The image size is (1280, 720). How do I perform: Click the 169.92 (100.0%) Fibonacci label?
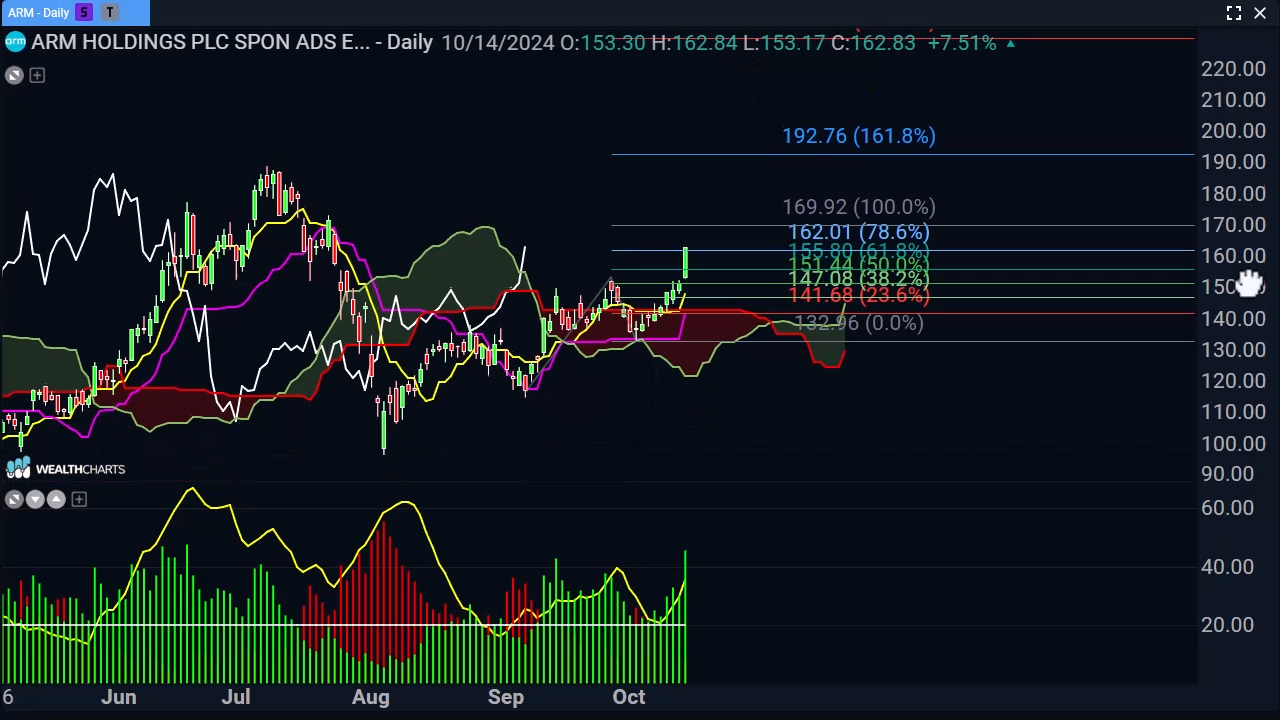(x=859, y=207)
